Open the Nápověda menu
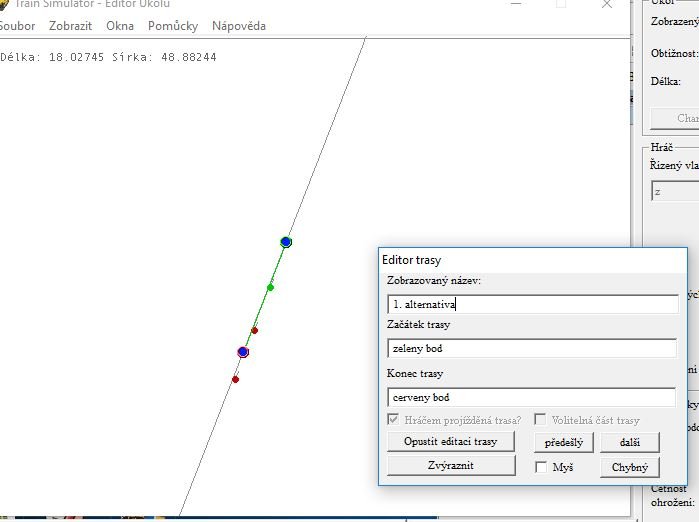The width and height of the screenshot is (699, 522). click(239, 26)
